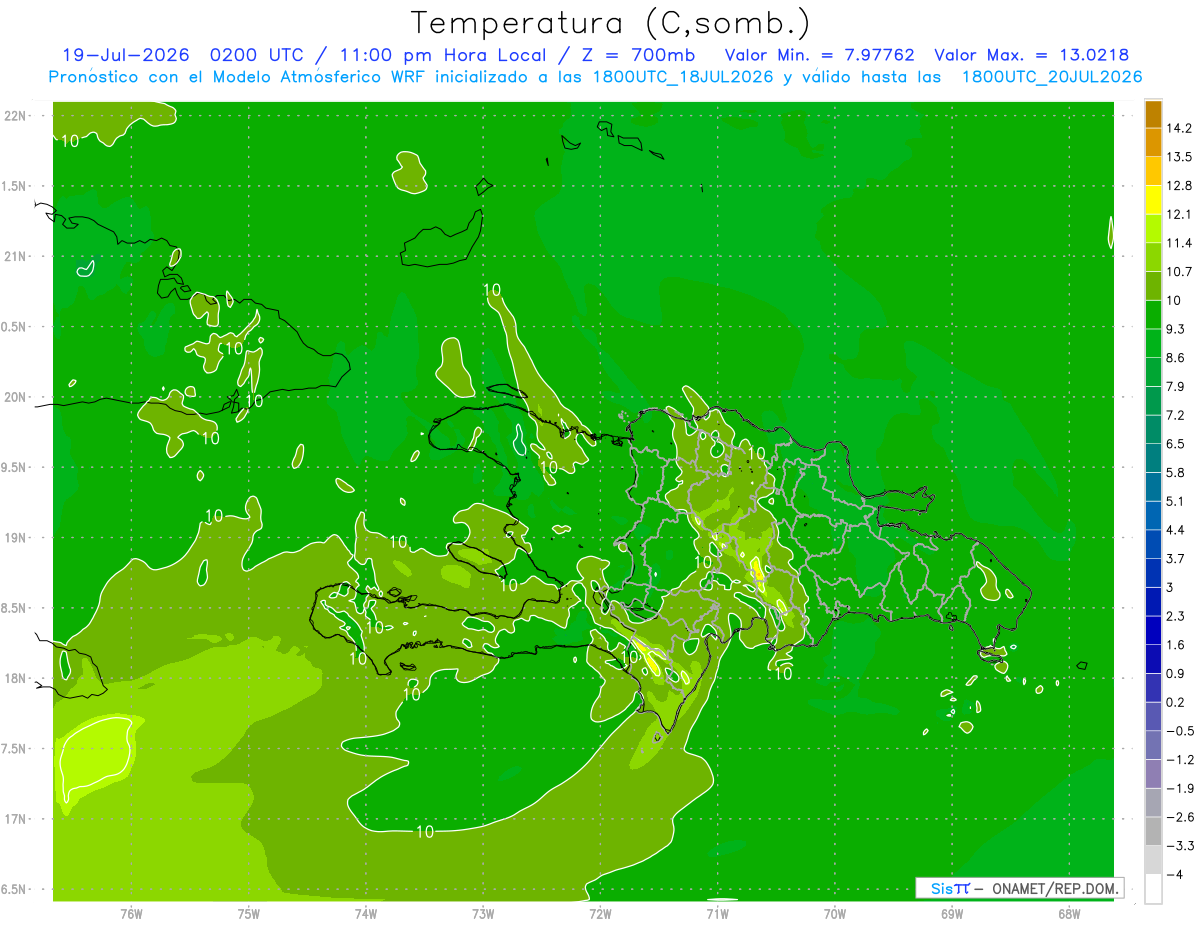Click the 0.9 colorbar value
The image size is (1200, 927).
pyautogui.click(x=1175, y=674)
